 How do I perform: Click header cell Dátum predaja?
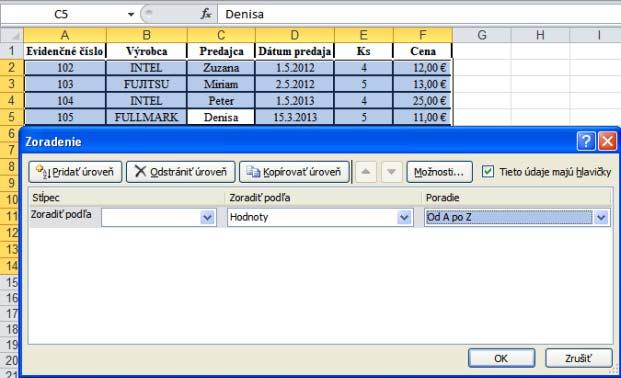[x=295, y=51]
